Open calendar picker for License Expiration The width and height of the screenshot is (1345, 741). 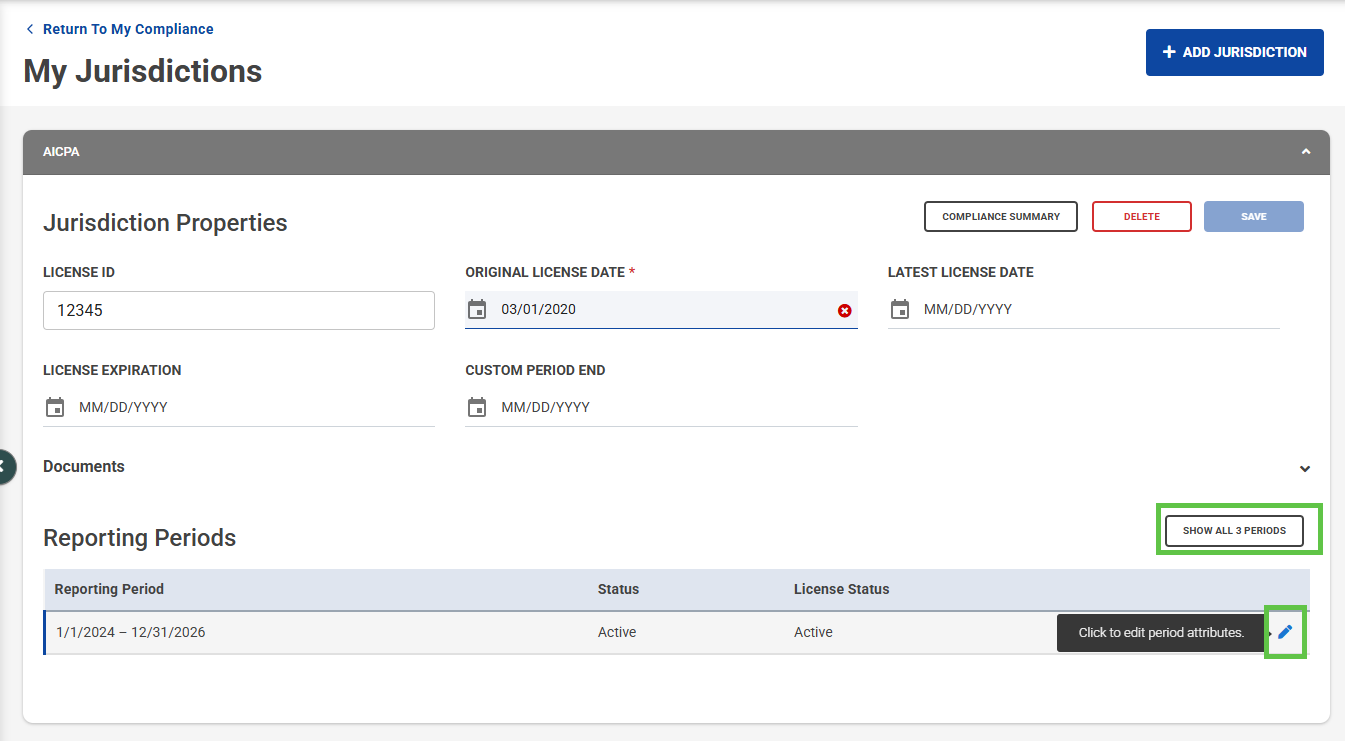55,408
